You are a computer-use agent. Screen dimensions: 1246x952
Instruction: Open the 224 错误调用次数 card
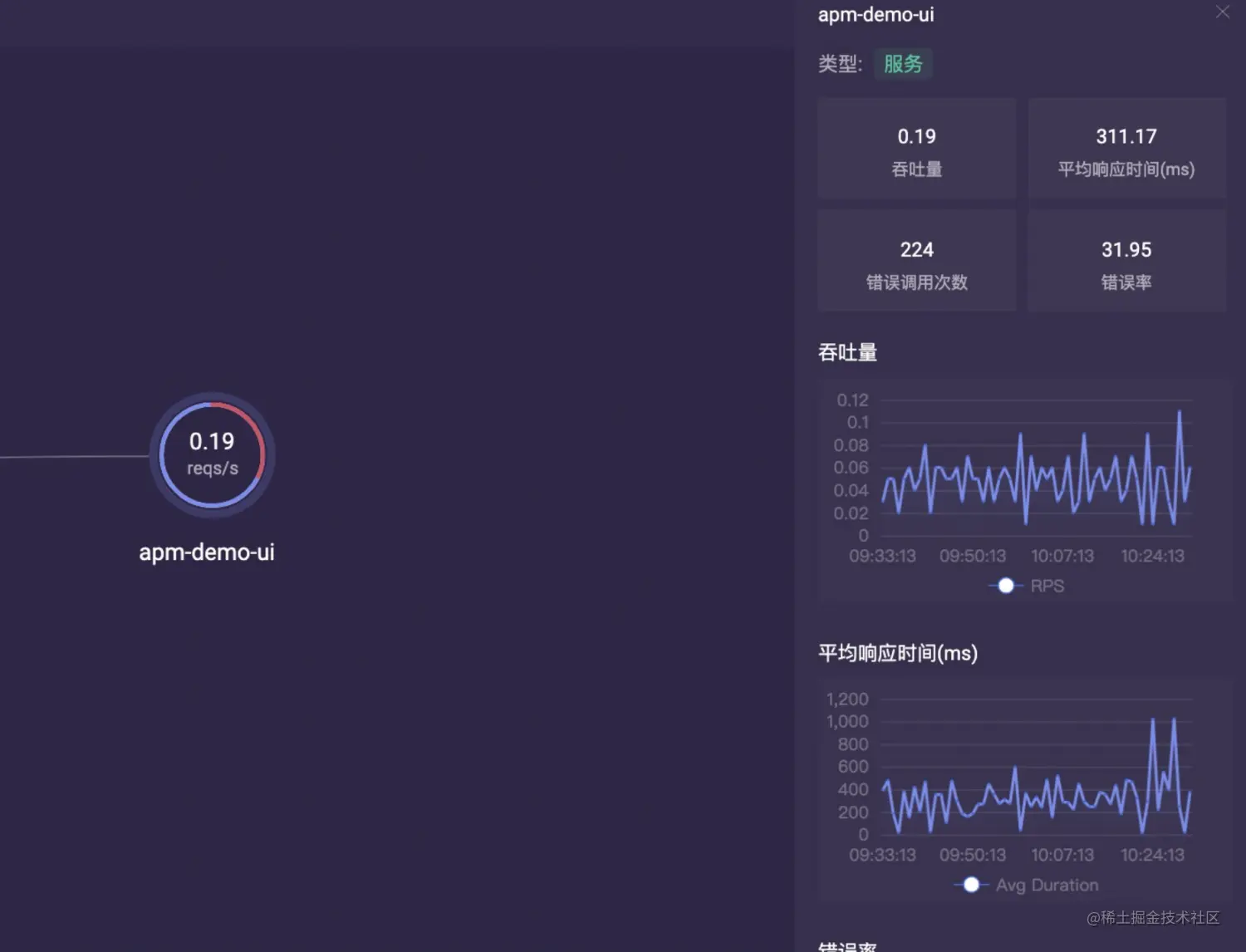916,261
